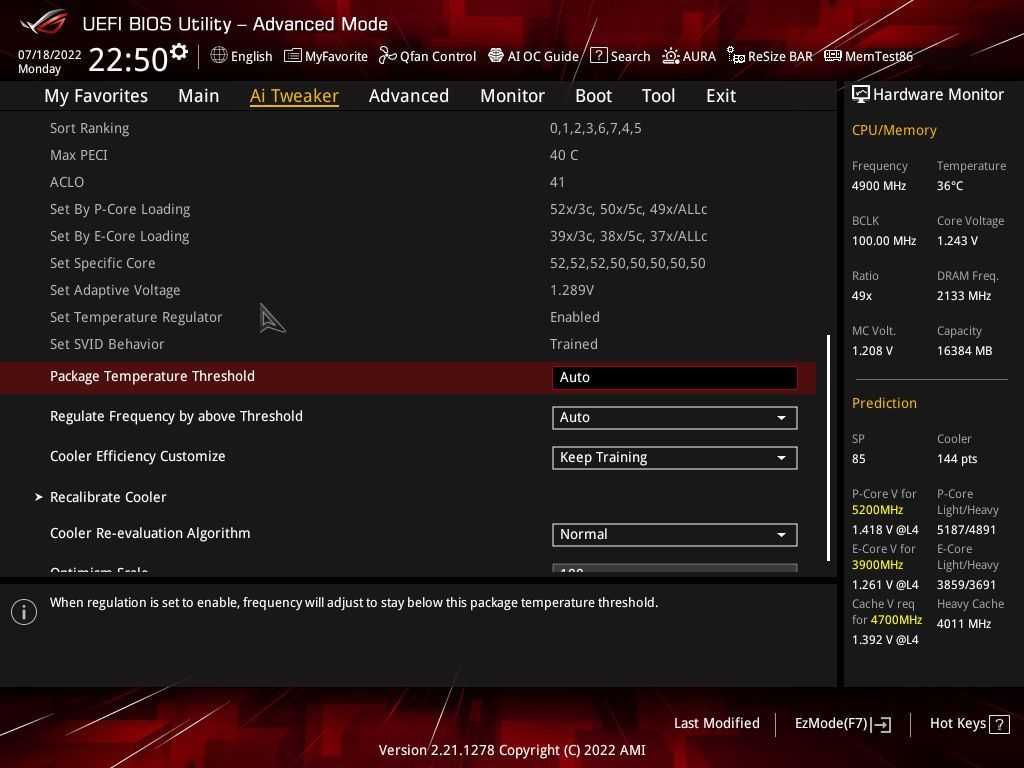The image size is (1024, 768).
Task: Click the 16384 MB capacity value
Action: point(965,351)
